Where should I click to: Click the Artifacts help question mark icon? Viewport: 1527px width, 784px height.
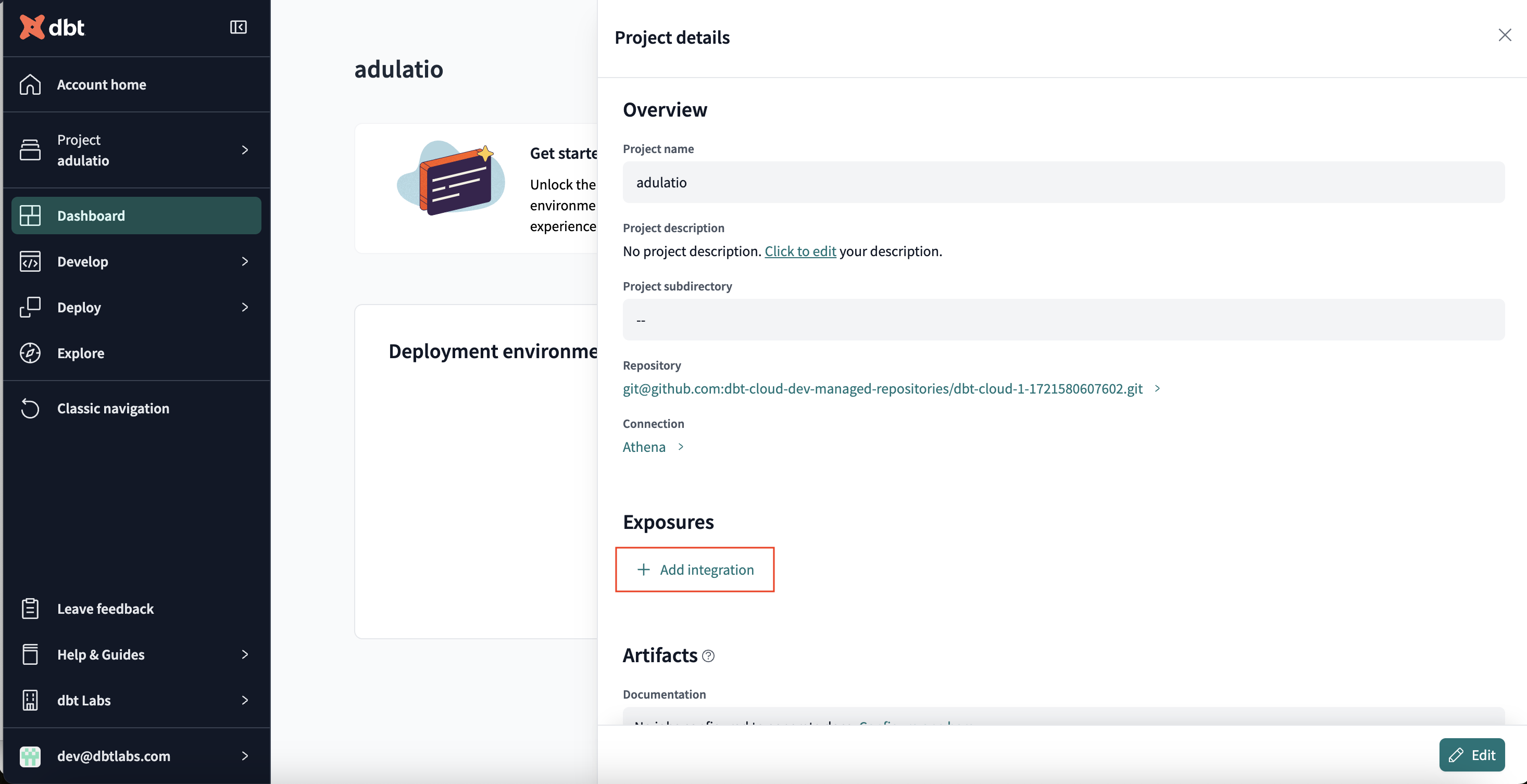coord(708,656)
